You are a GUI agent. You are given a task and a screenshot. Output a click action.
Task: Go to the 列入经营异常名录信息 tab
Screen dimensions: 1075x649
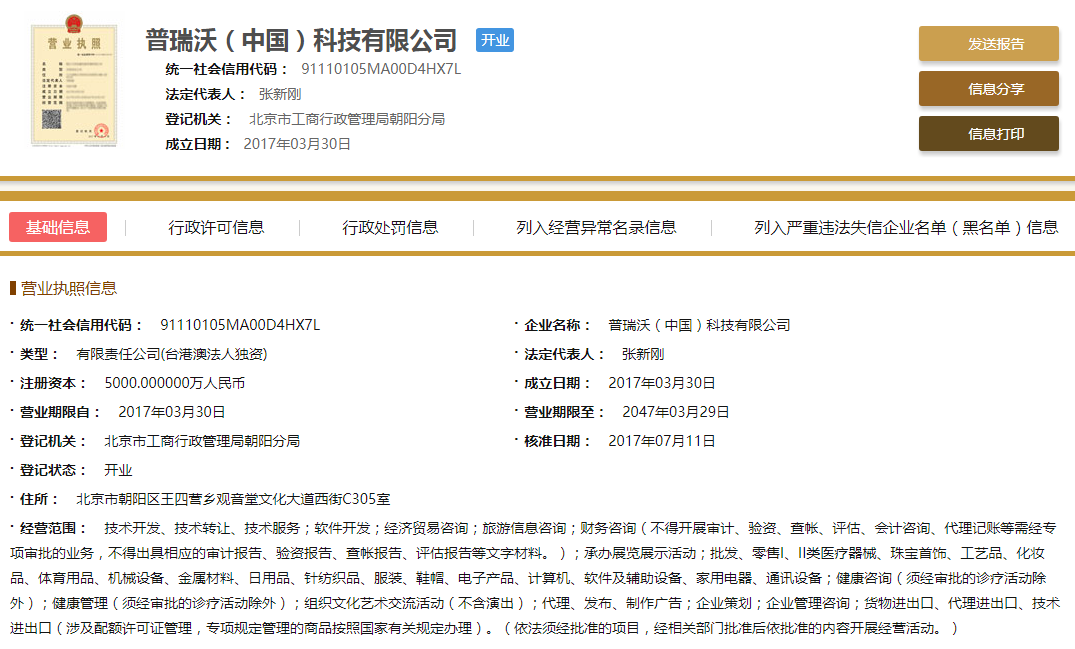tap(596, 227)
